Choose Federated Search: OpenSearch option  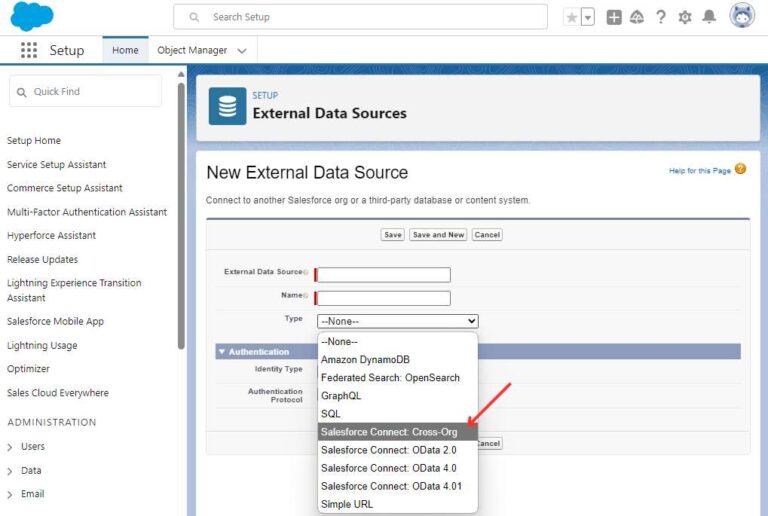[x=398, y=378]
